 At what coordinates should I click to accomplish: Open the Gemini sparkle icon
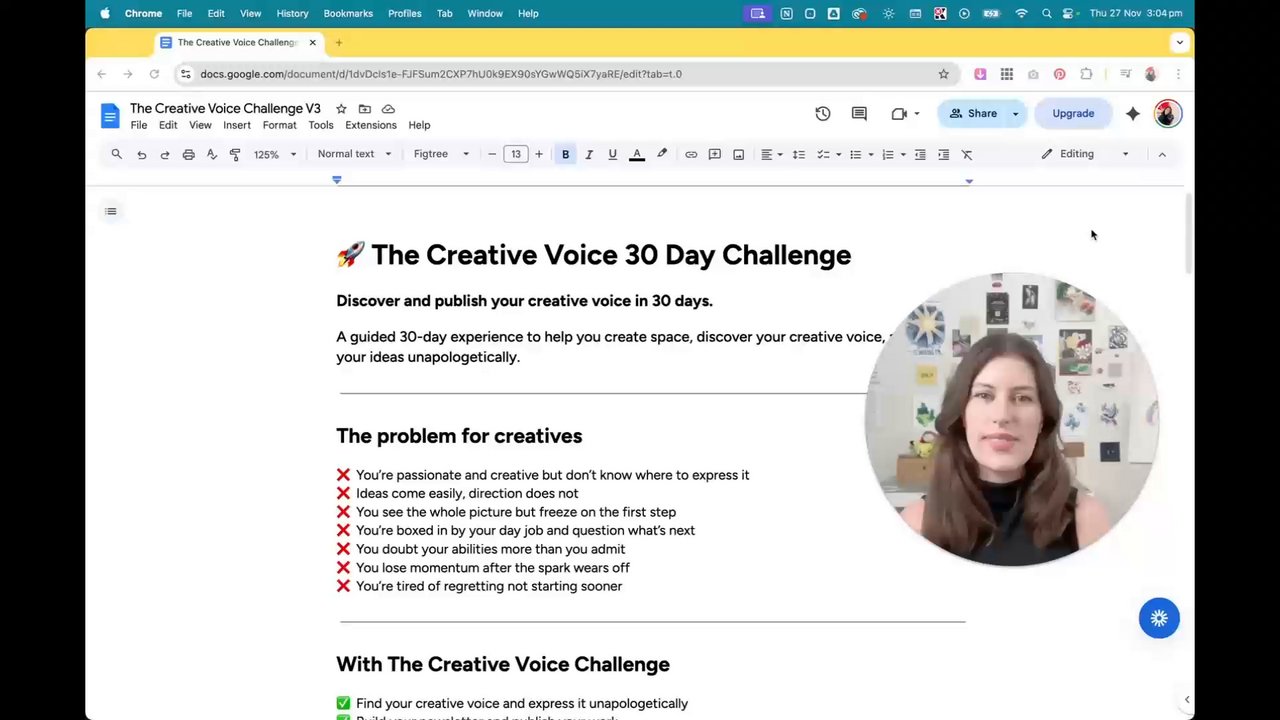pyautogui.click(x=1133, y=114)
